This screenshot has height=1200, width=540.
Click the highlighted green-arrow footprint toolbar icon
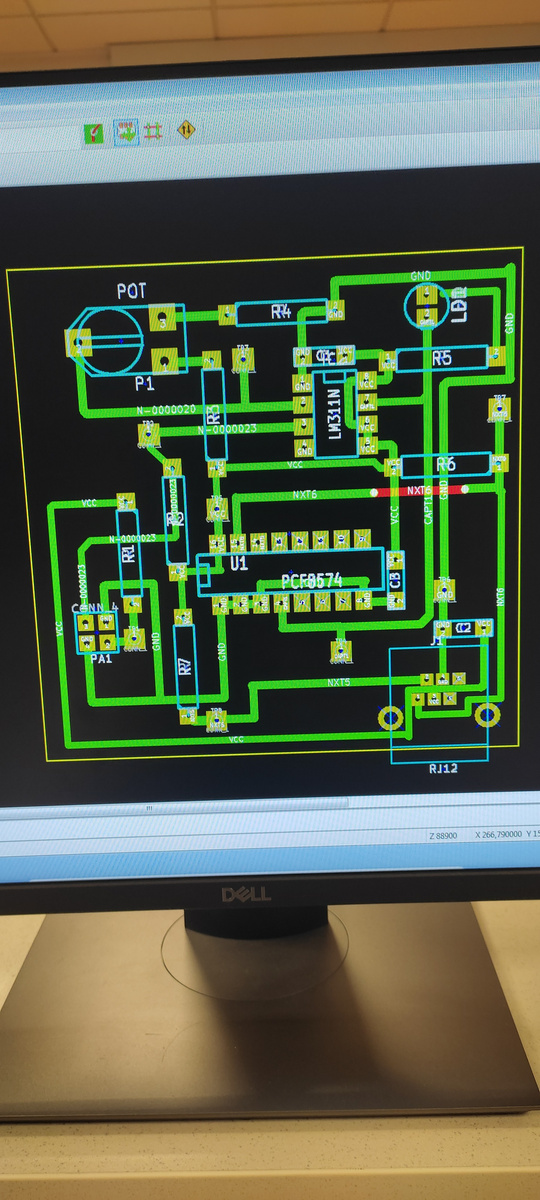(125, 132)
